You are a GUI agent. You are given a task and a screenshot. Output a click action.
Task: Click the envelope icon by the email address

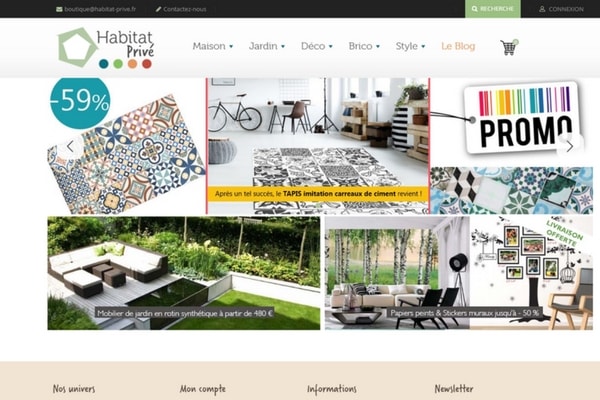click(59, 9)
